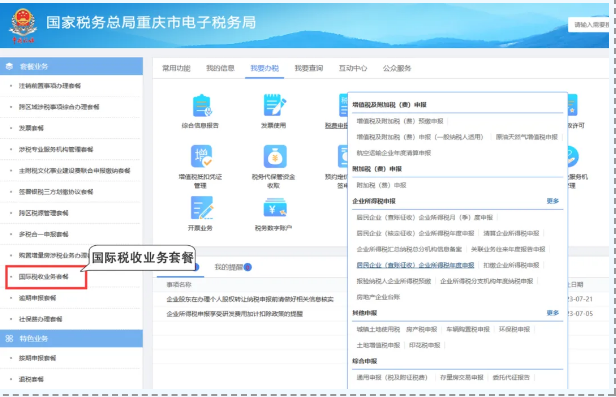Viewport: 616px width, 397px height.
Task: Expand 更多 beside 其他申报
Action: pyautogui.click(x=552, y=313)
